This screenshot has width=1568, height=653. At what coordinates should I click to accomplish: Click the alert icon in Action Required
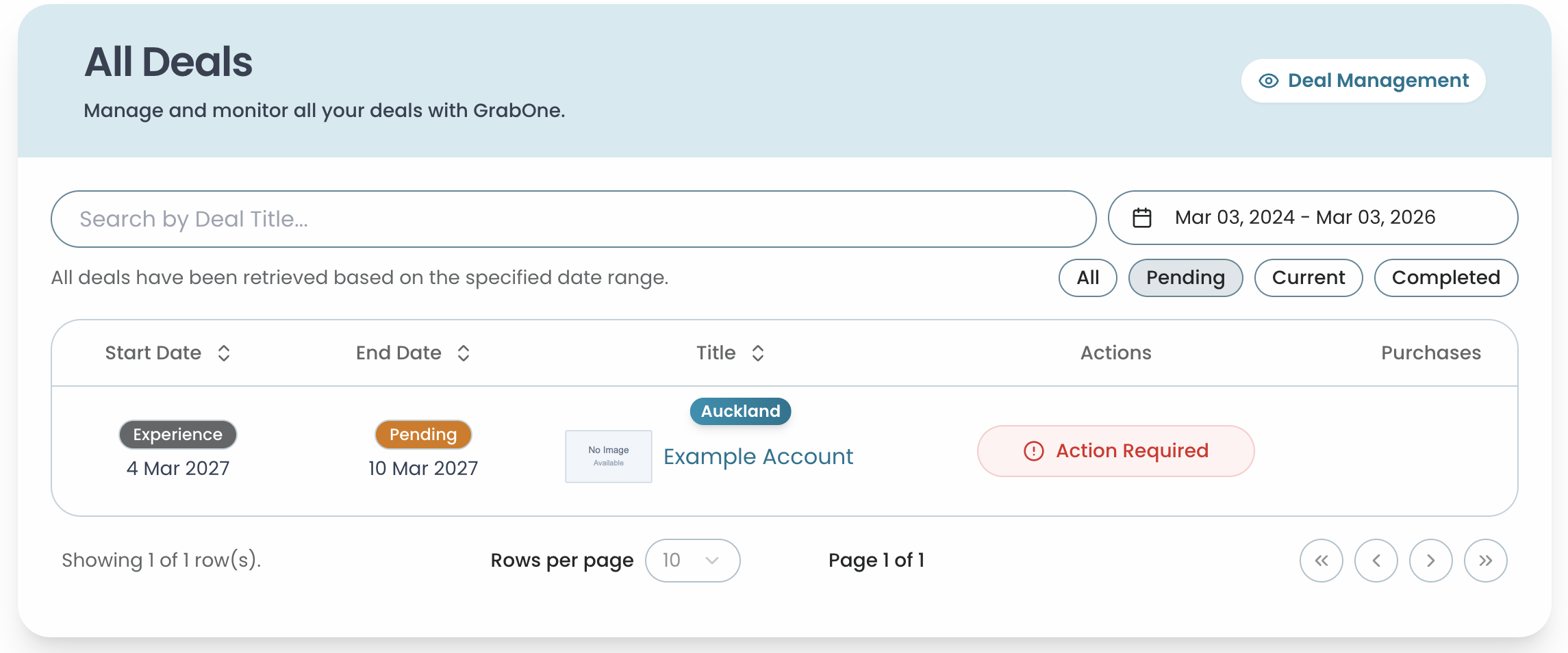coord(1033,451)
